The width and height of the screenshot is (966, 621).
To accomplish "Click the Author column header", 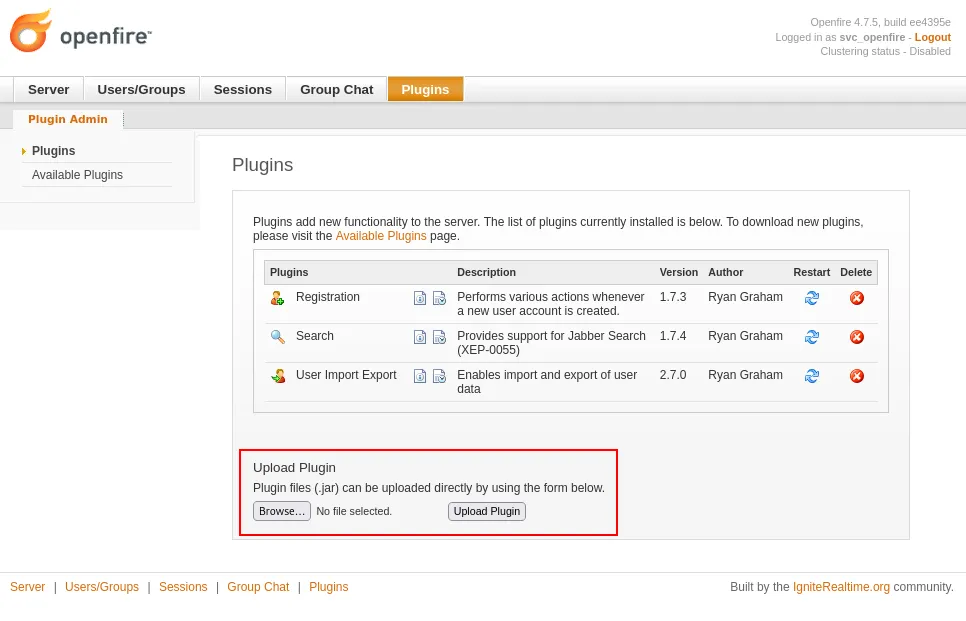I will coord(725,272).
